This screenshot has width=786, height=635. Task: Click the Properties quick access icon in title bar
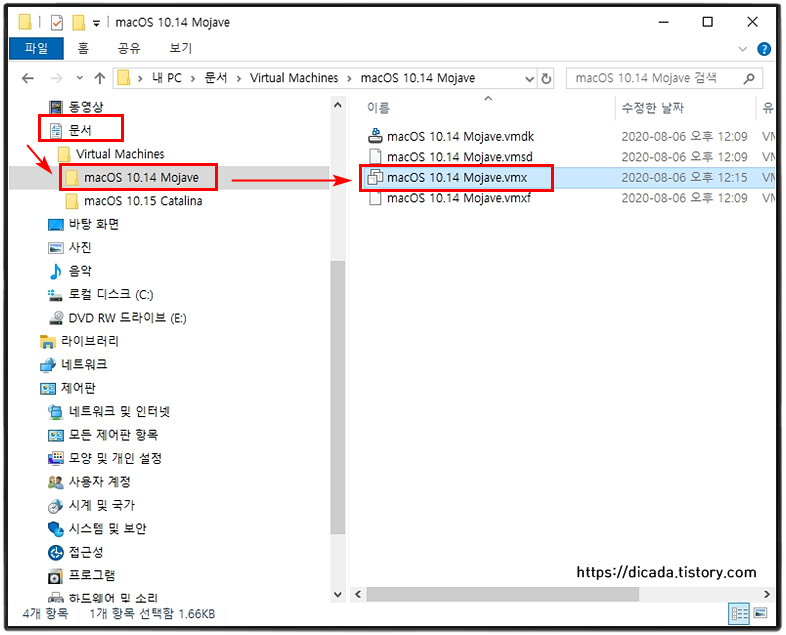pyautogui.click(x=57, y=23)
